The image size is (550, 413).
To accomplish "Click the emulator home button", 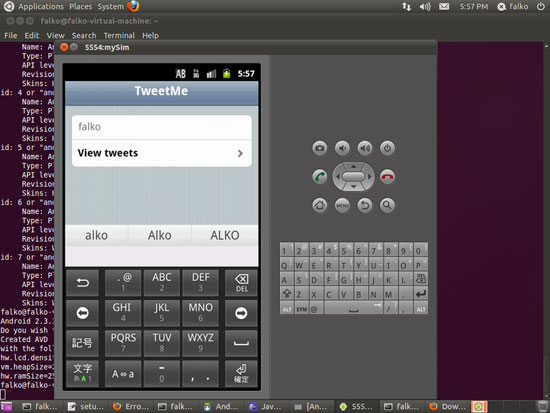I will [x=320, y=205].
